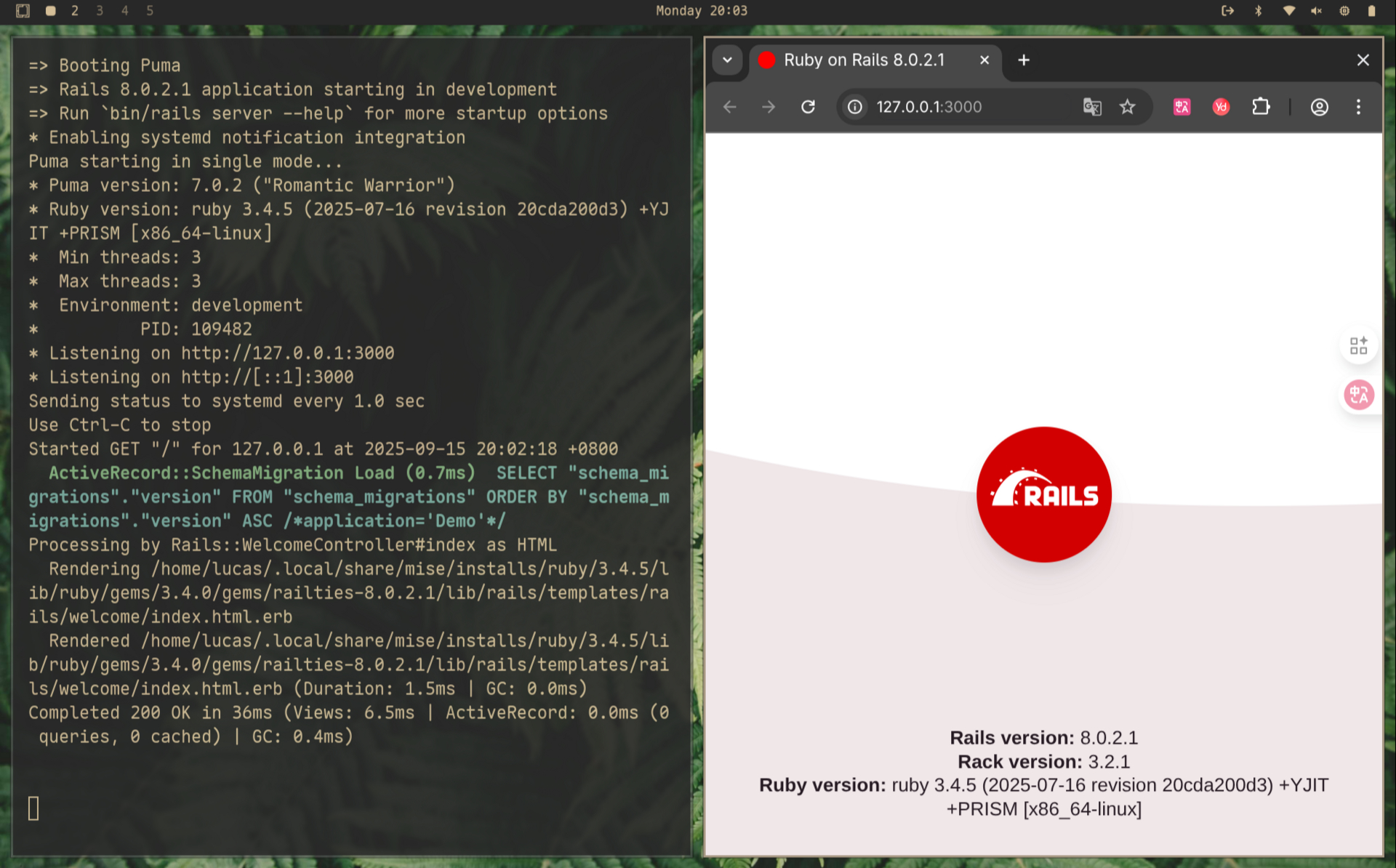Click the red Yd extension icon
Screen dimensions: 1396x868
[x=1221, y=107]
